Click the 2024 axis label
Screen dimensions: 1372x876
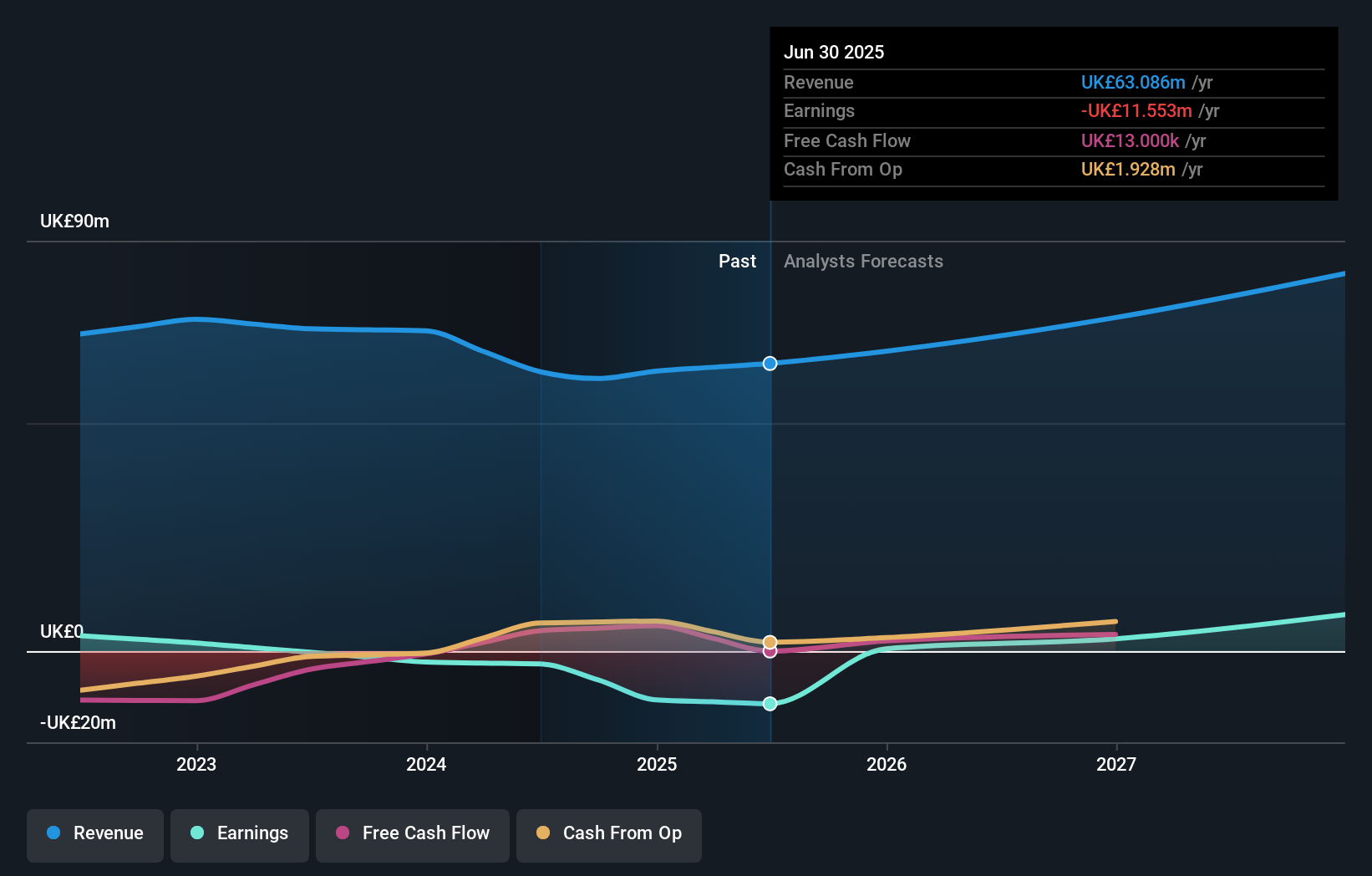(426, 763)
